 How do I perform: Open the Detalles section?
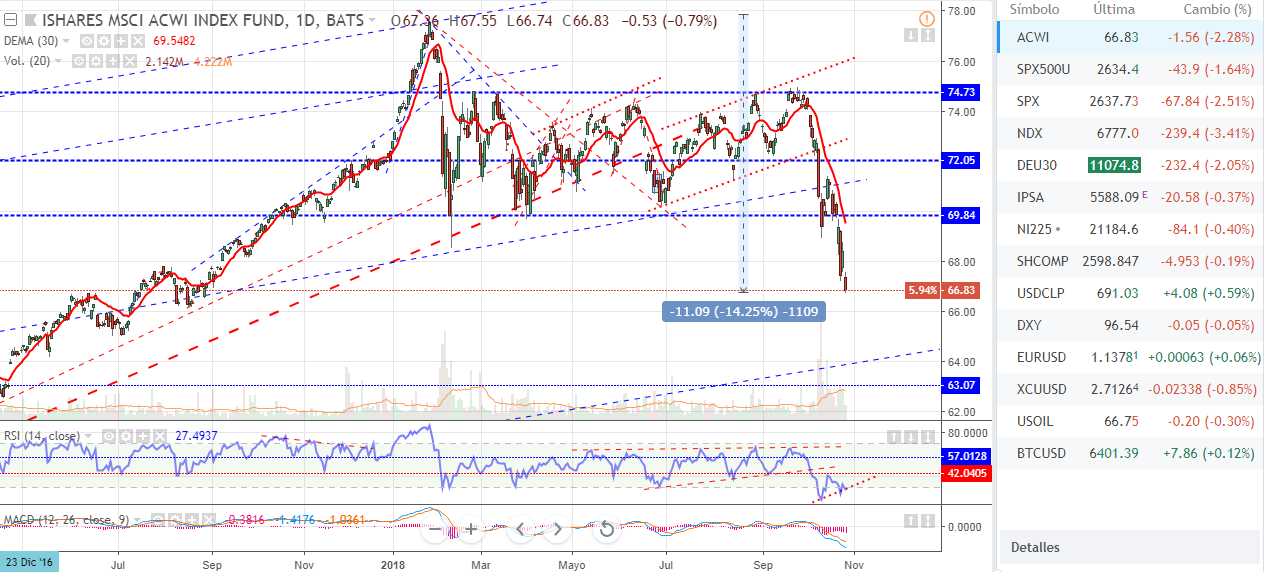[x=1130, y=547]
